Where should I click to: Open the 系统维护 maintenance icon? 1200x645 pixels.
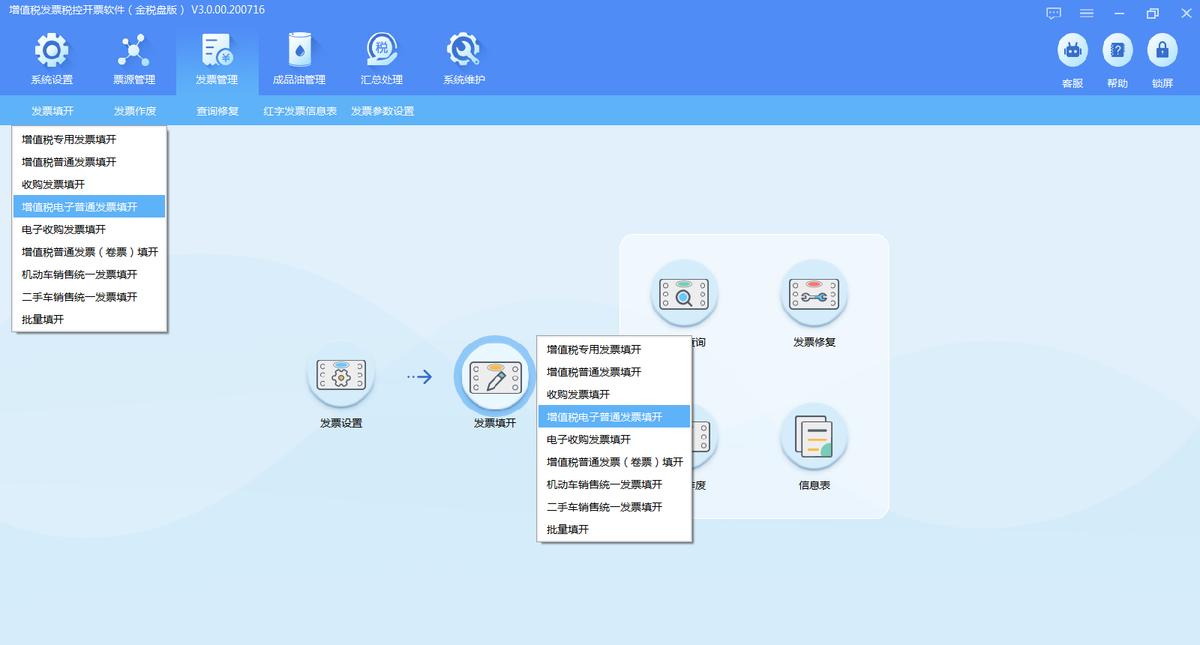click(461, 57)
